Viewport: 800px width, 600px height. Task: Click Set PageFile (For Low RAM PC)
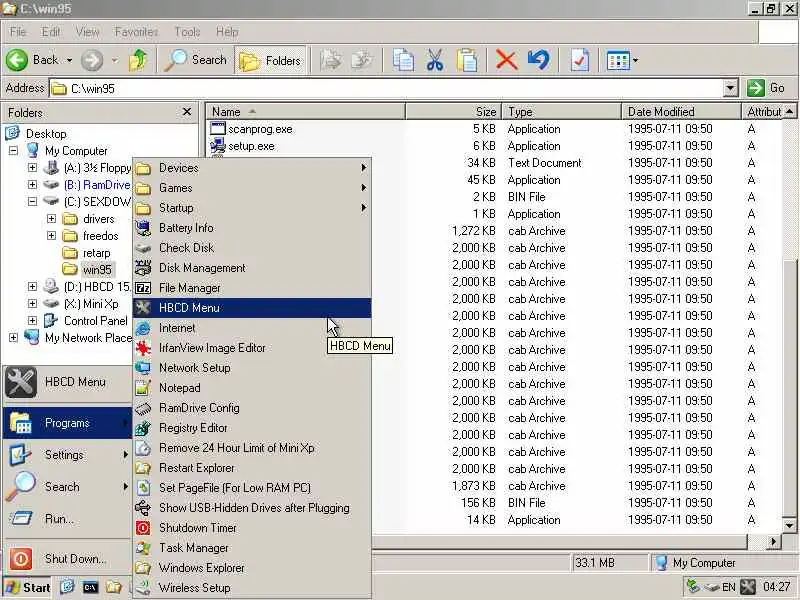coord(252,488)
